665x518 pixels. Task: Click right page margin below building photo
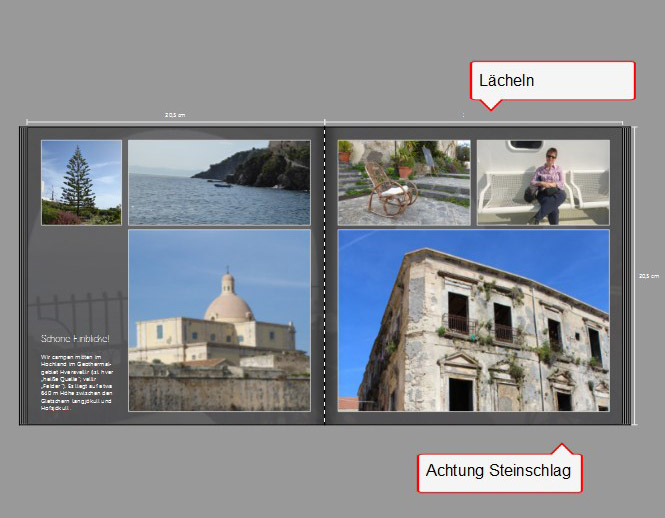(x=473, y=418)
